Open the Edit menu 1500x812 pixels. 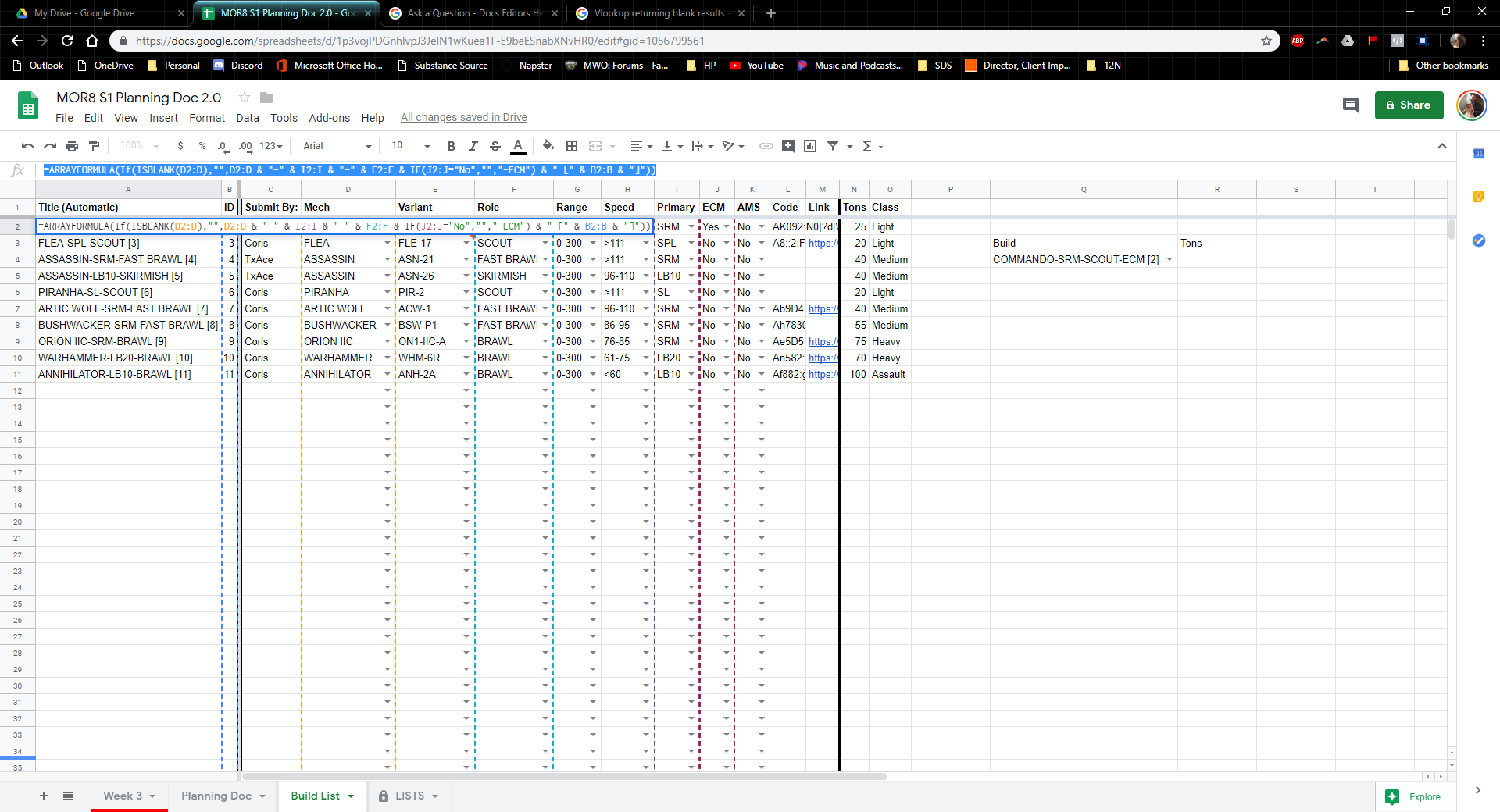94,118
